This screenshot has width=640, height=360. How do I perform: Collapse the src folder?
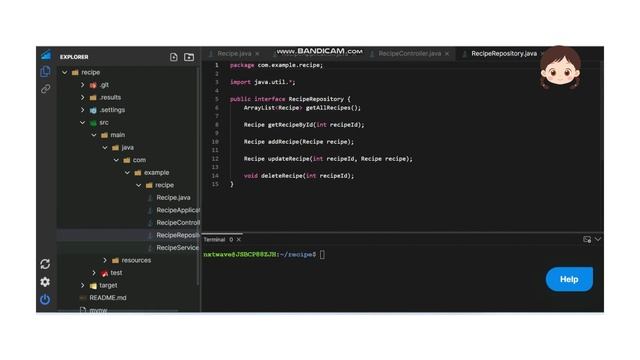click(82, 122)
